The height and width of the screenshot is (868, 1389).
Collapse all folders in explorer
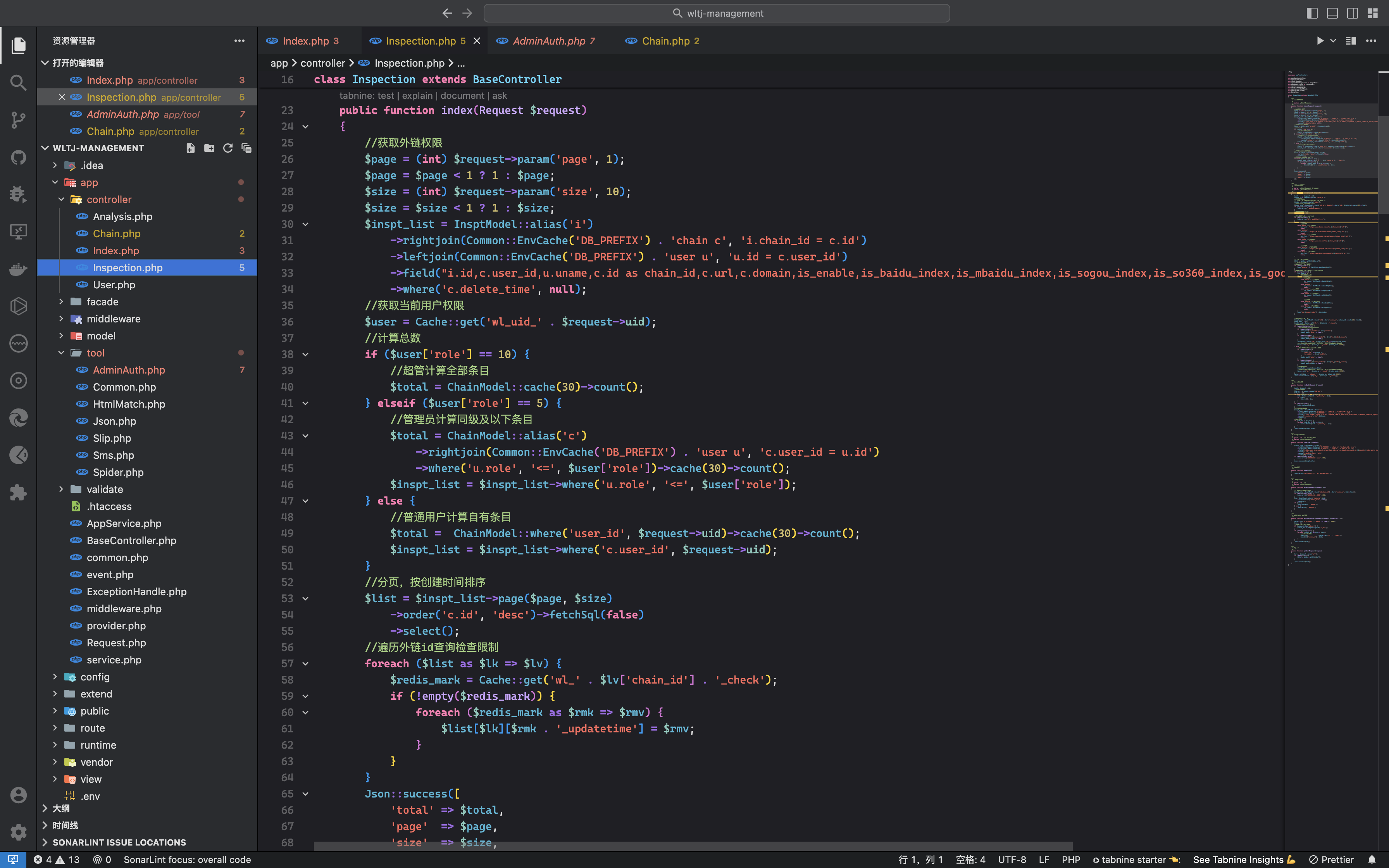pyautogui.click(x=246, y=148)
